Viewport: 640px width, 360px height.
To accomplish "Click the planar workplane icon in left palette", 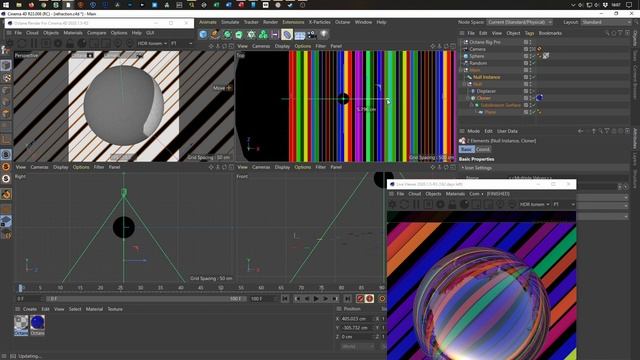I will tap(6, 222).
